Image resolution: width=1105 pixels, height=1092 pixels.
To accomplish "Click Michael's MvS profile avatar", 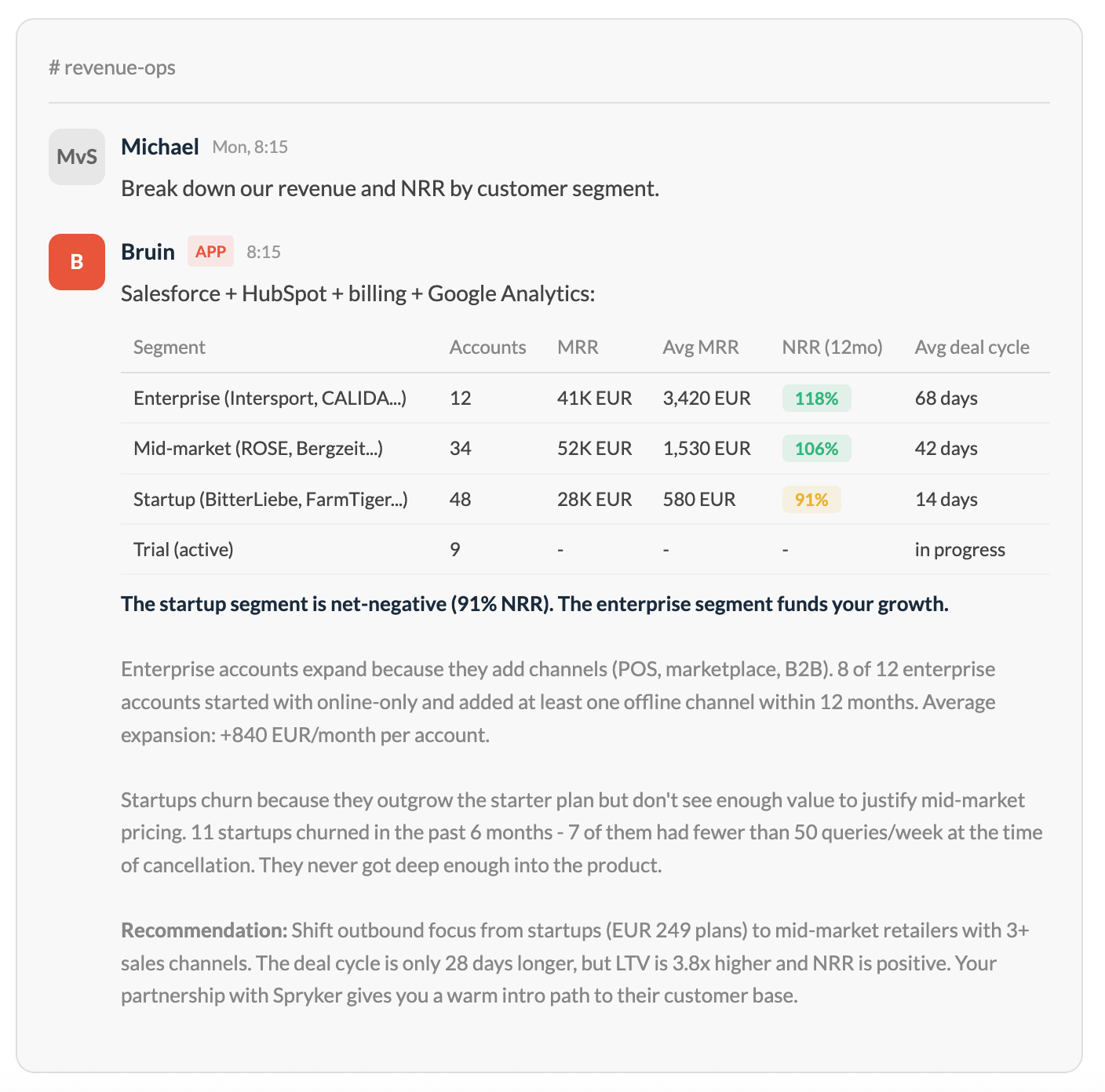I will (x=76, y=156).
